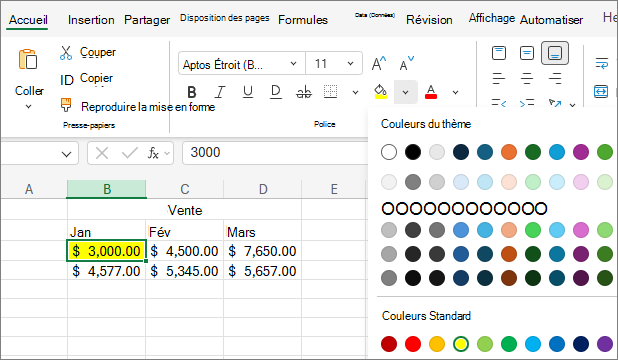Pick the yellow standard color swatch
This screenshot has height=360, width=618.
point(461,344)
